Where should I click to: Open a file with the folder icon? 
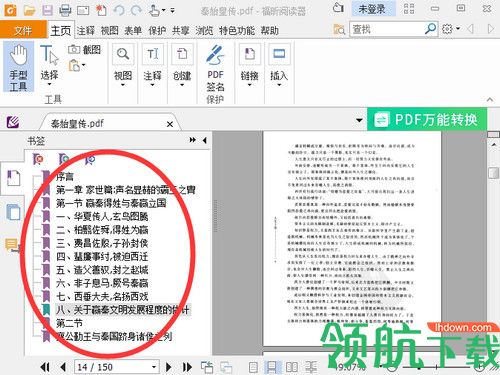(x=29, y=10)
